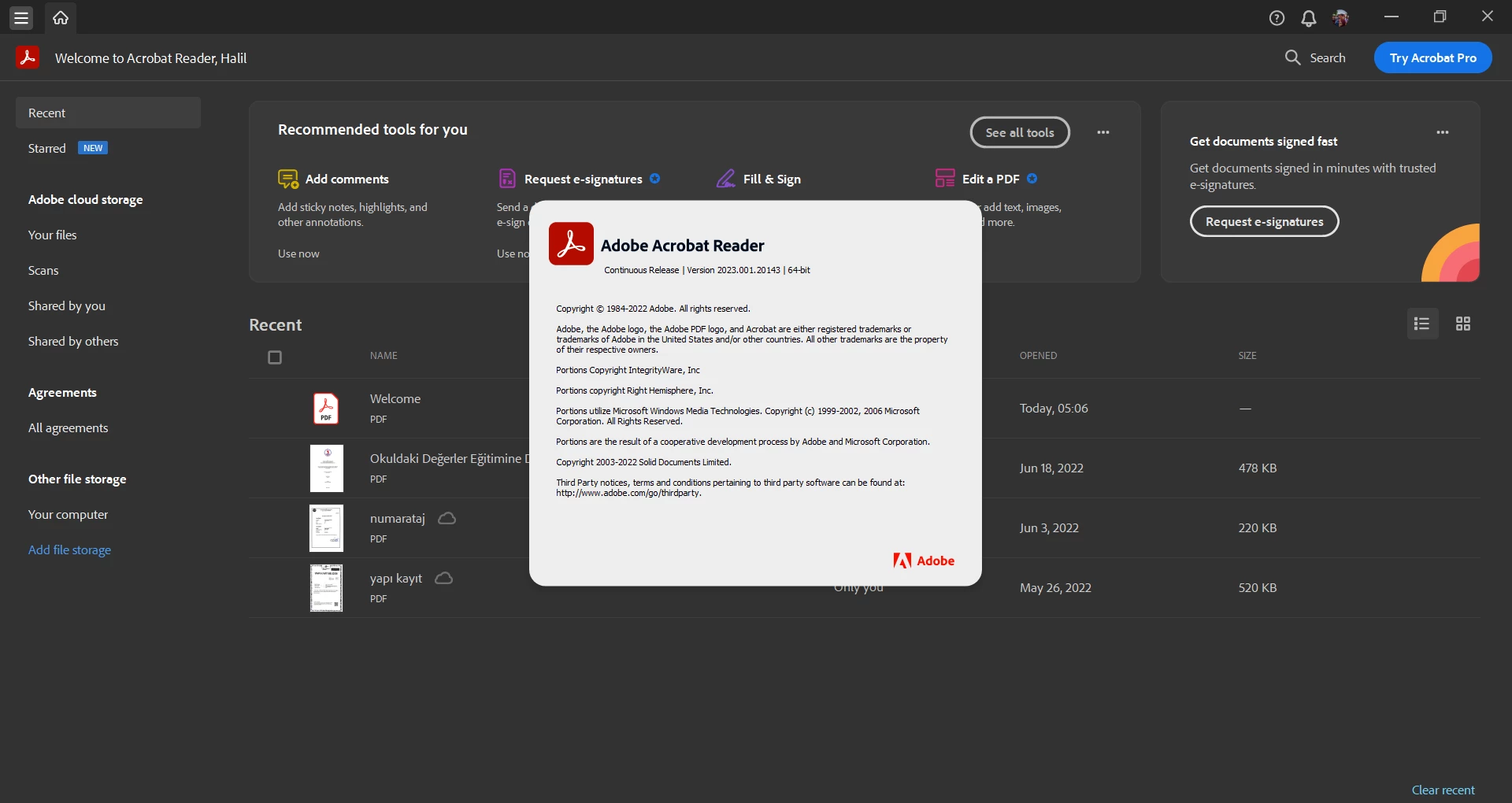Open more options in Recommended tools card
This screenshot has height=803, width=1512.
click(1103, 132)
